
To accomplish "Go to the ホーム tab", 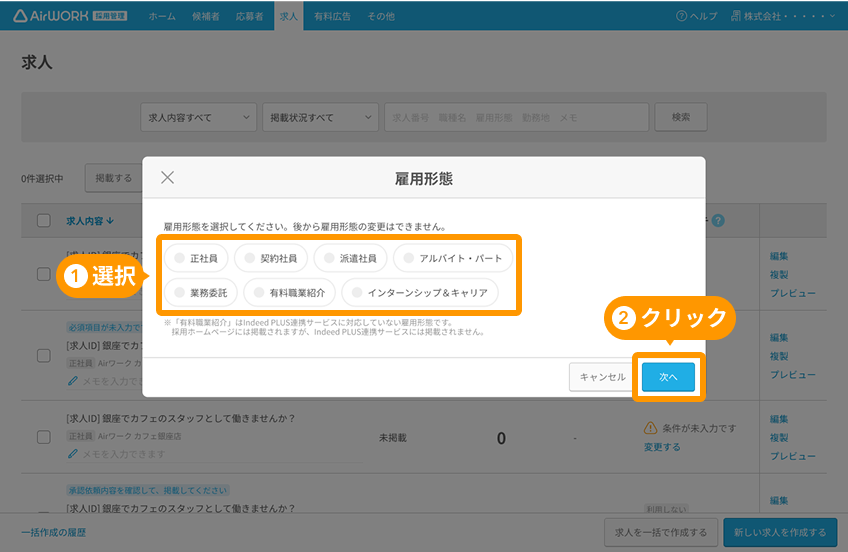I will (162, 16).
